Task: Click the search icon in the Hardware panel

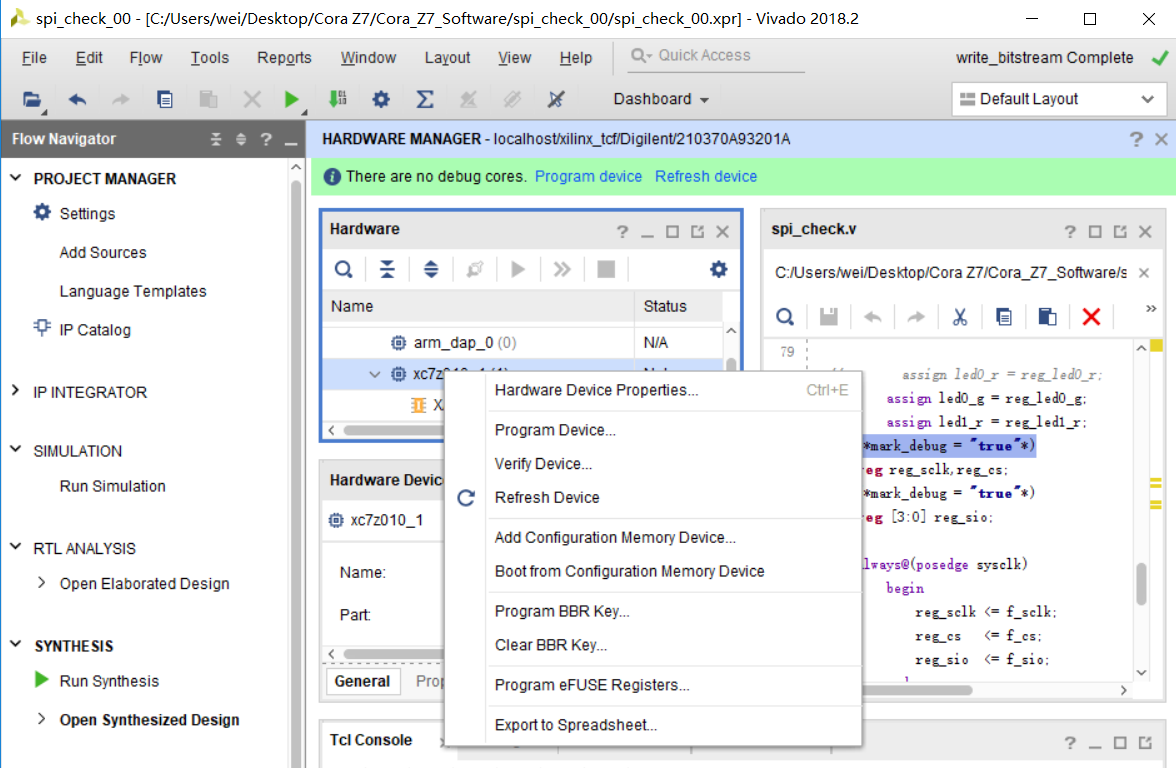Action: click(x=344, y=269)
